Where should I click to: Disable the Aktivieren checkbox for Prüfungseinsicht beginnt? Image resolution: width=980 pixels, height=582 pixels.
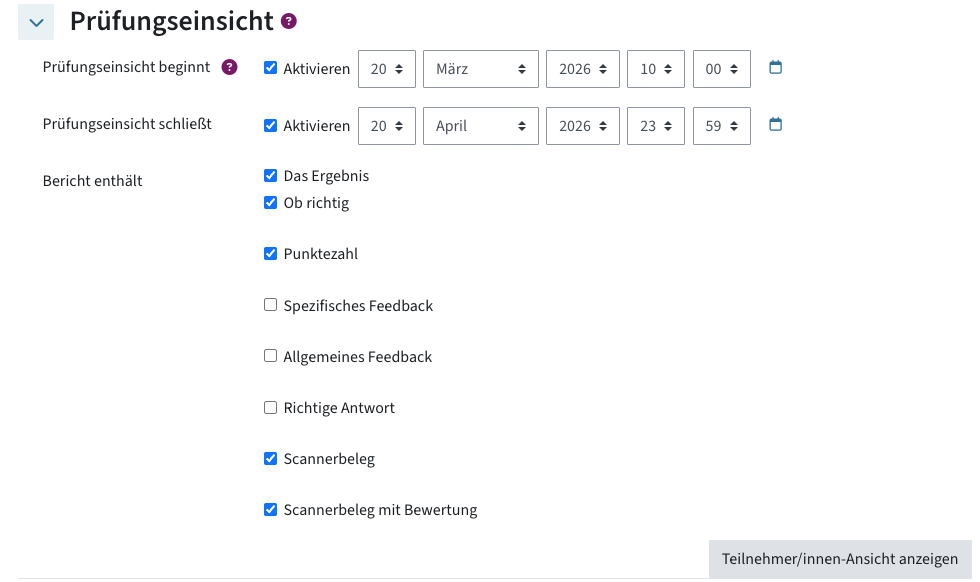coord(270,69)
